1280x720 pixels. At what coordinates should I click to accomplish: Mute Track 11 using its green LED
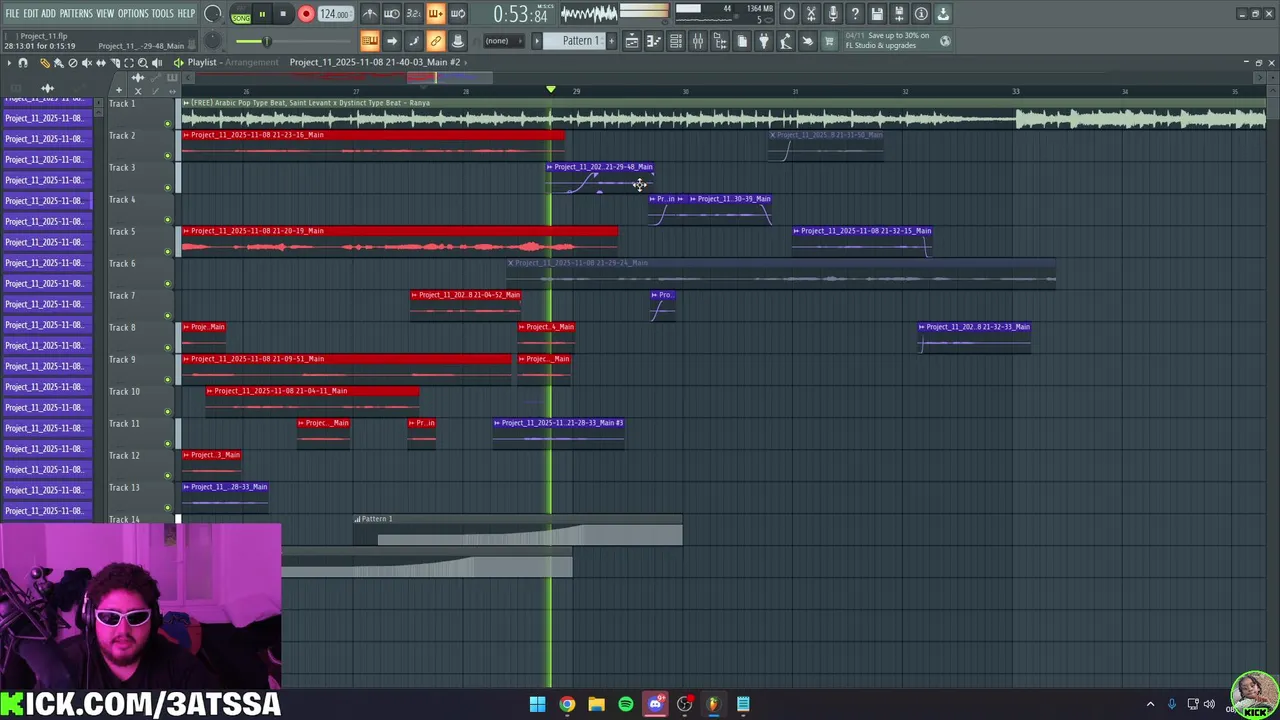pos(168,444)
